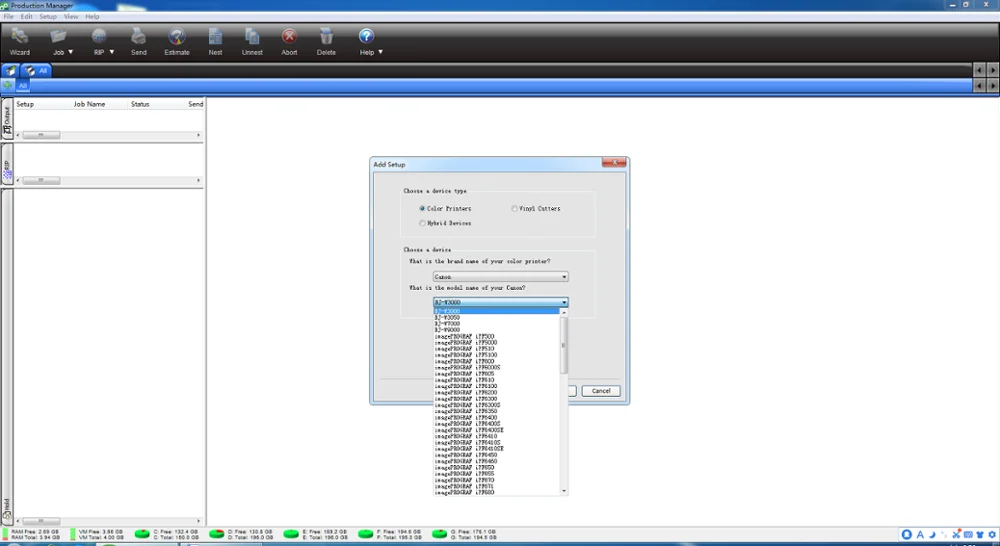Open the File menu

coord(9,17)
